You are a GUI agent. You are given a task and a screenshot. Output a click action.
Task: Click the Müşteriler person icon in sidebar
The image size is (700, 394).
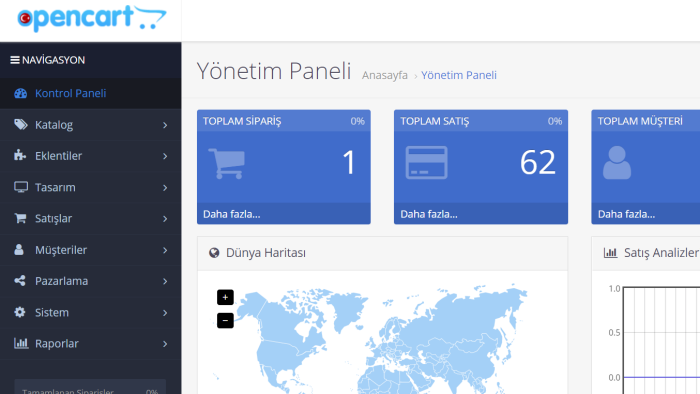click(x=19, y=249)
